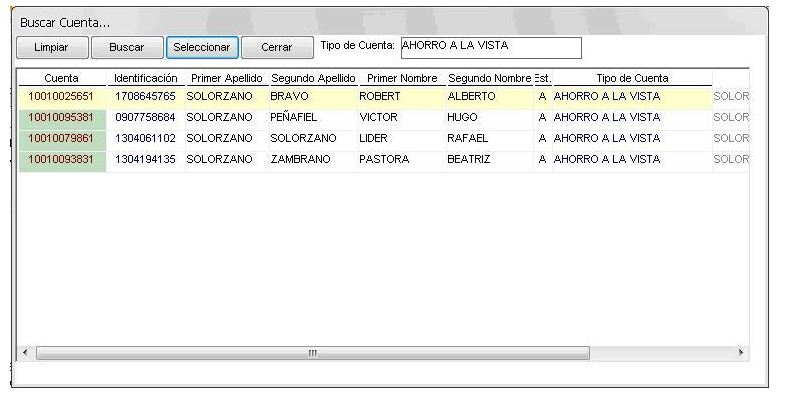Click the PASTORA first name cell
The image size is (790, 402).
402,160
